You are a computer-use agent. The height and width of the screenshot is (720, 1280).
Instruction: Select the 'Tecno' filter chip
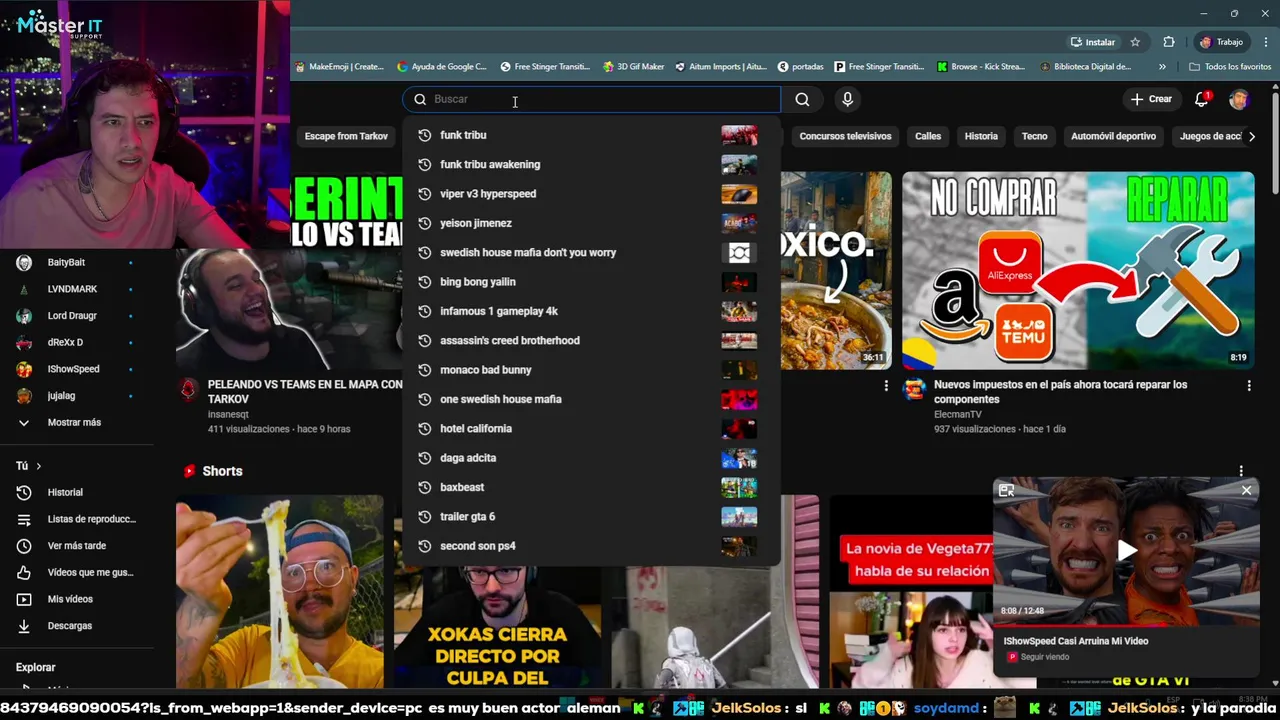(1034, 136)
